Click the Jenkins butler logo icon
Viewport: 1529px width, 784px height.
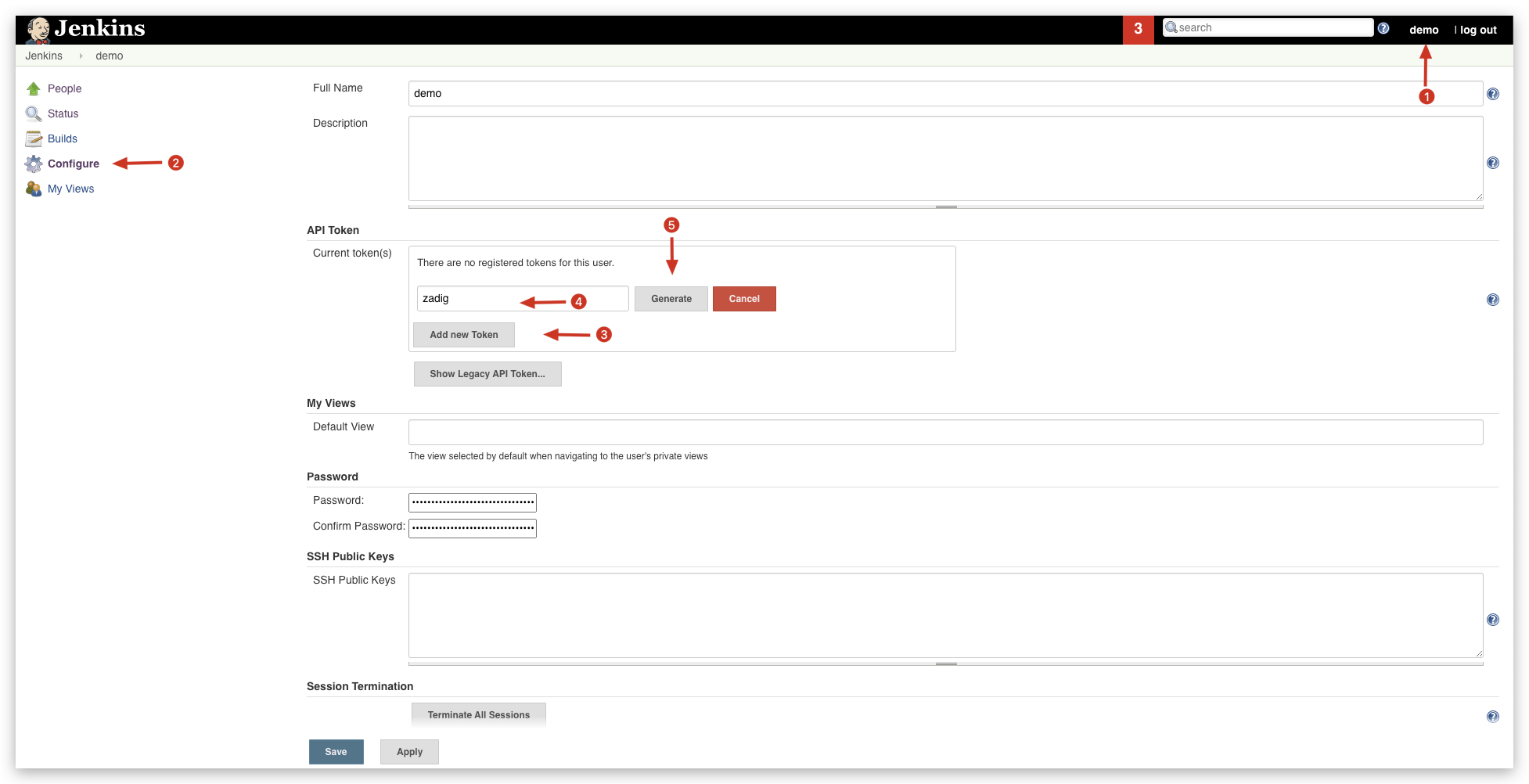tap(38, 30)
